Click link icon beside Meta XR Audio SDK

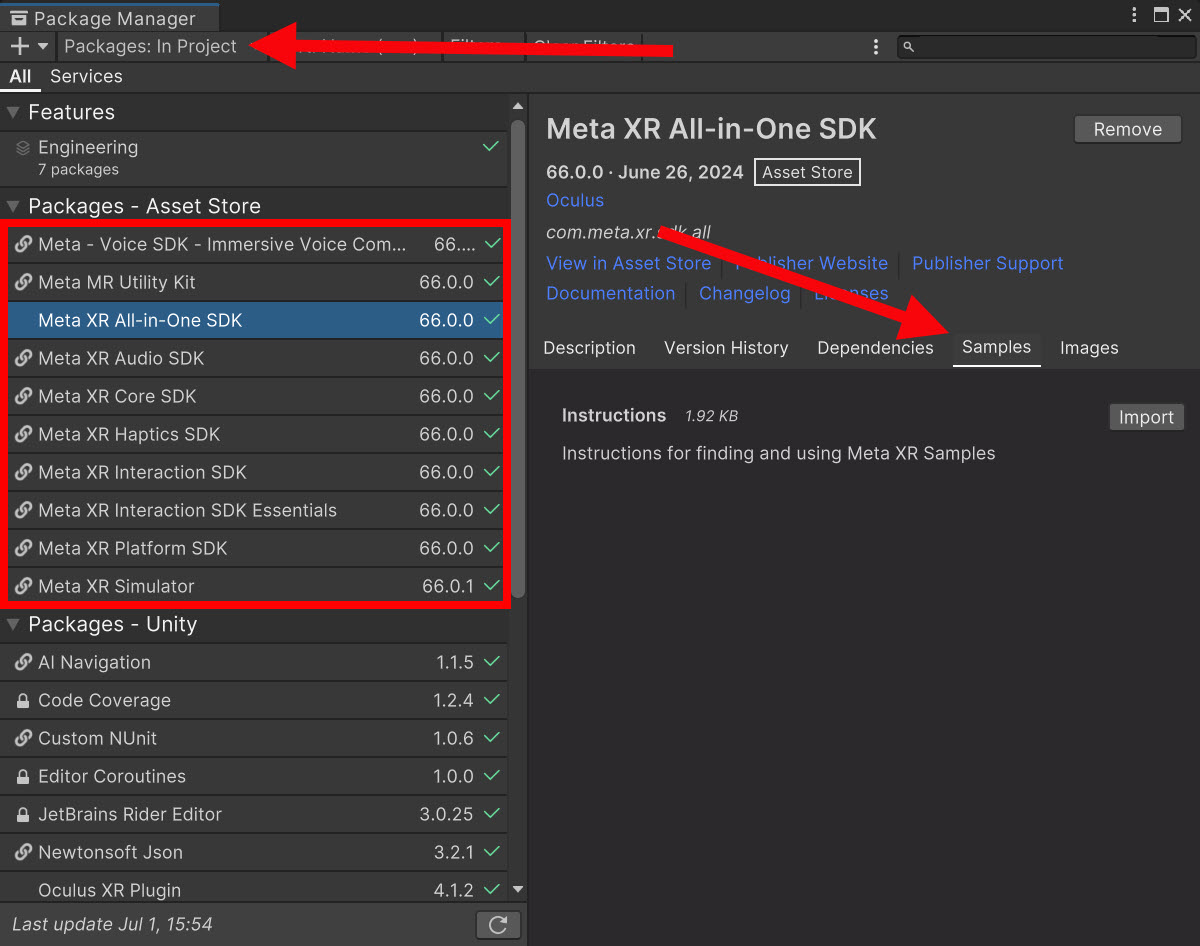pos(24,358)
